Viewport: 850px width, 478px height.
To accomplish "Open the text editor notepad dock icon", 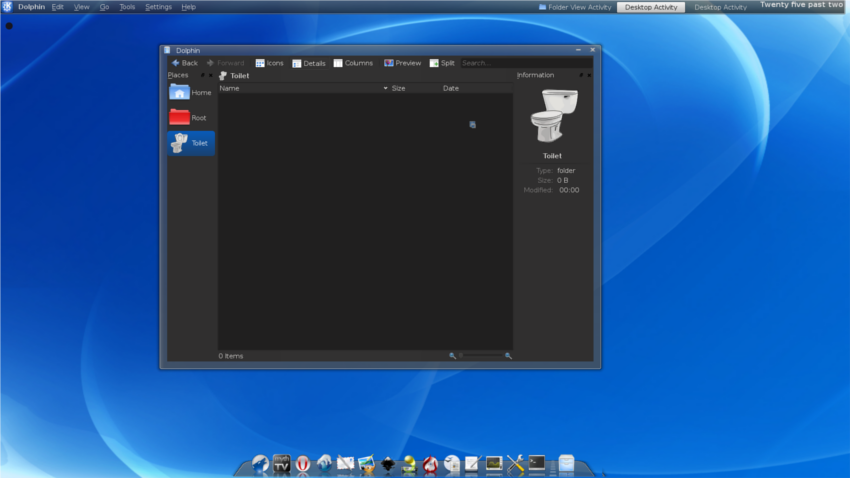I will pyautogui.click(x=473, y=464).
